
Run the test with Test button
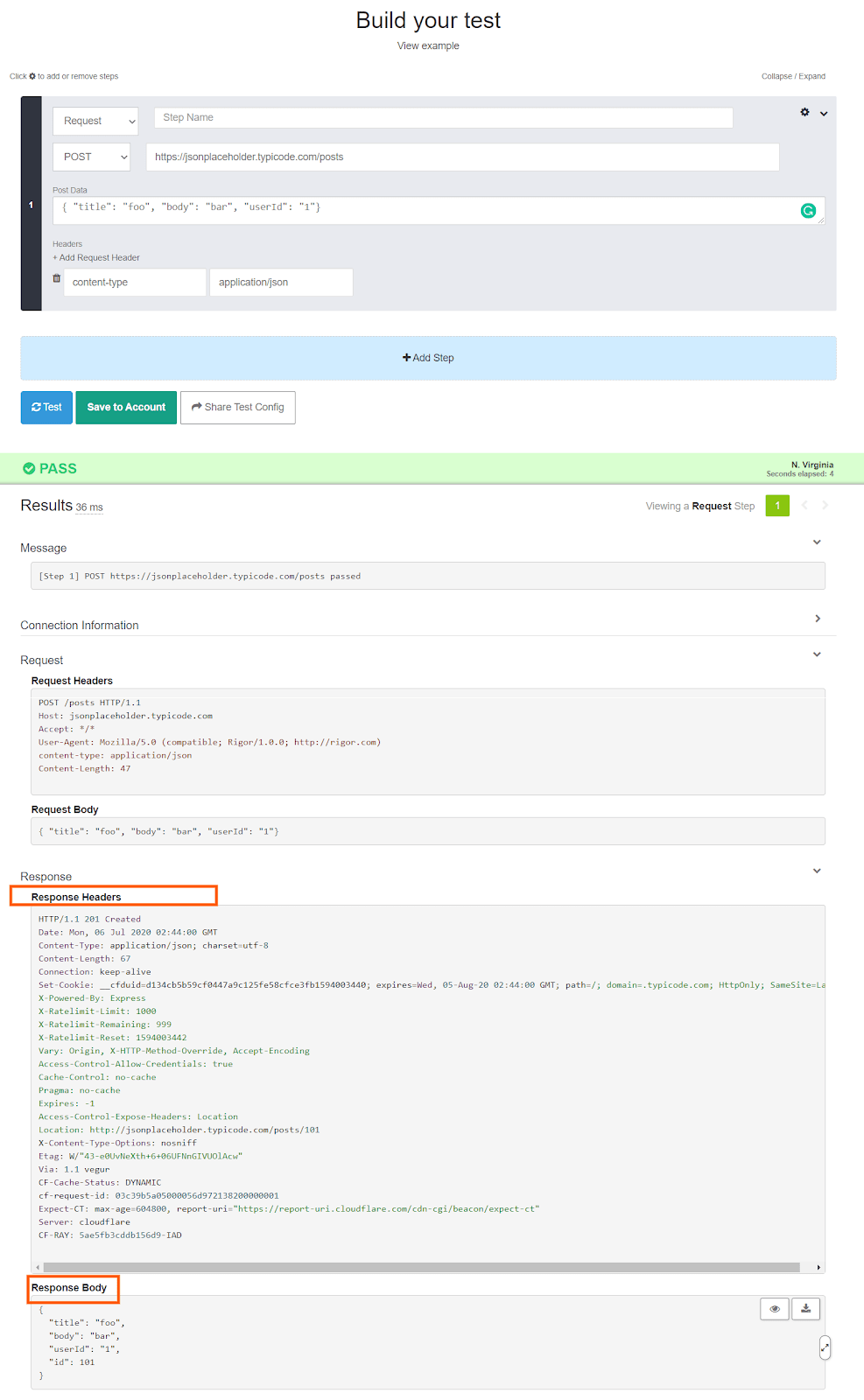[x=46, y=407]
